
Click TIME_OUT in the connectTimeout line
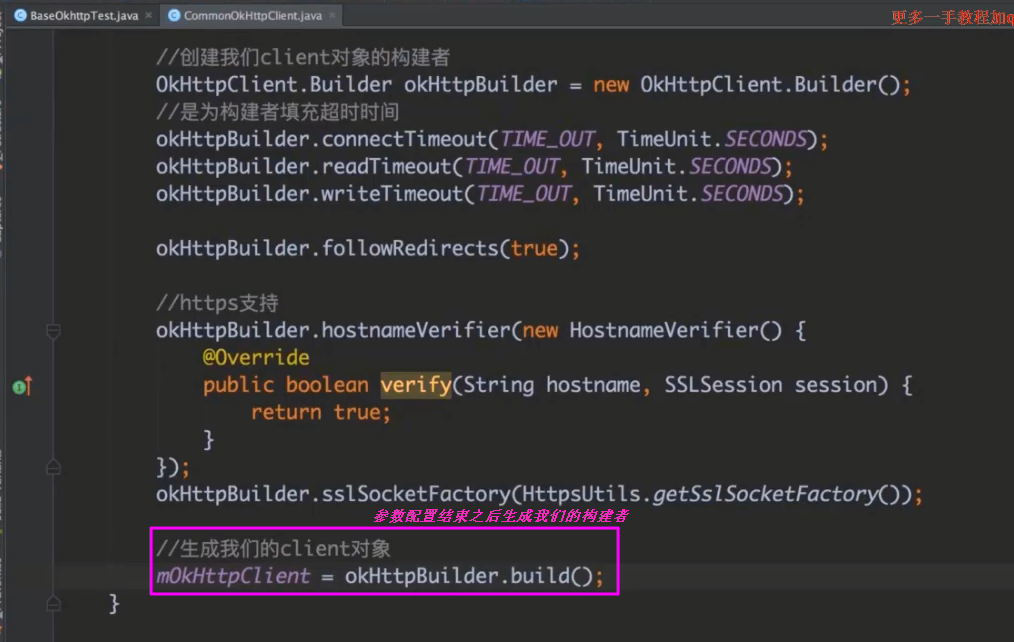tap(547, 139)
